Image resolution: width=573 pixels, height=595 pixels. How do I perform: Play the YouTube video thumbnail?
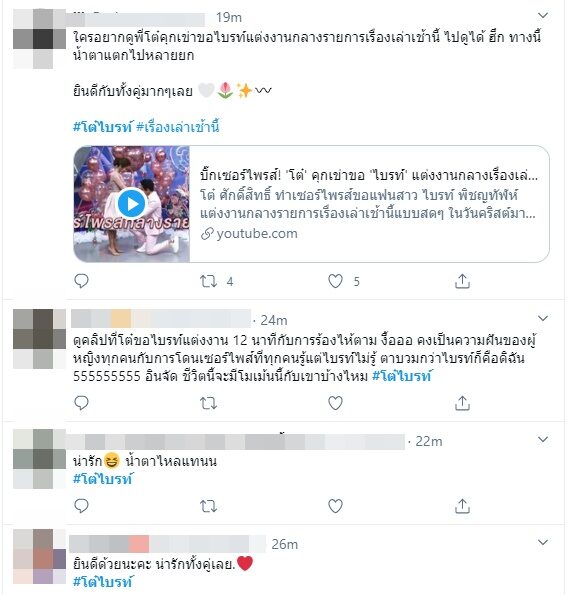(x=132, y=204)
